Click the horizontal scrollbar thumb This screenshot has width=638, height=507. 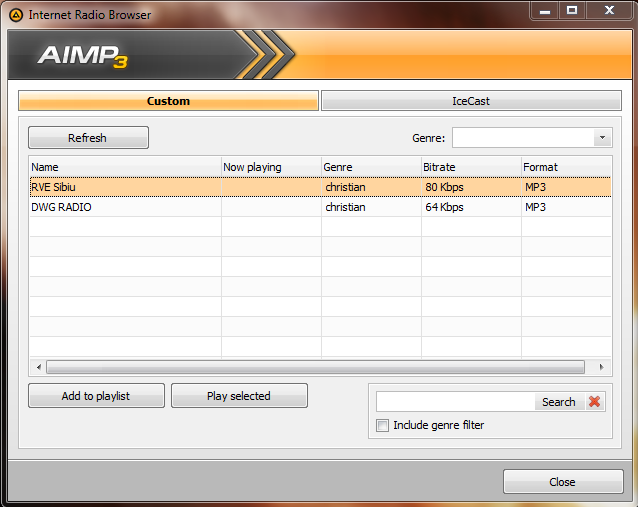pos(315,367)
